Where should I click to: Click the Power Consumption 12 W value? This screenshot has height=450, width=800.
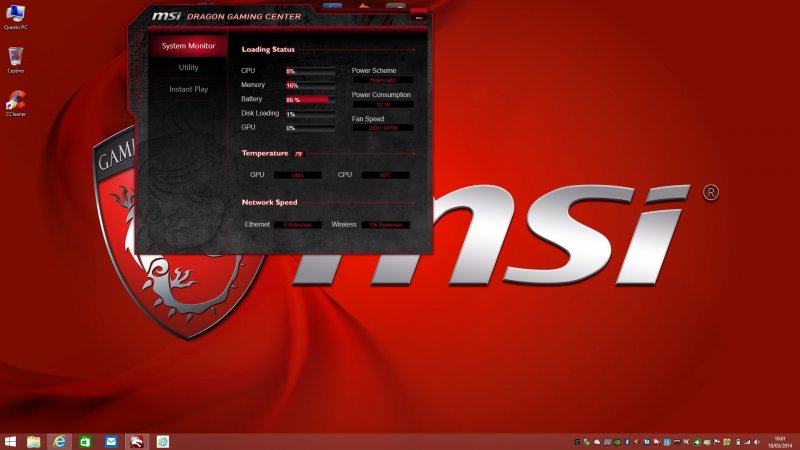coord(383,104)
